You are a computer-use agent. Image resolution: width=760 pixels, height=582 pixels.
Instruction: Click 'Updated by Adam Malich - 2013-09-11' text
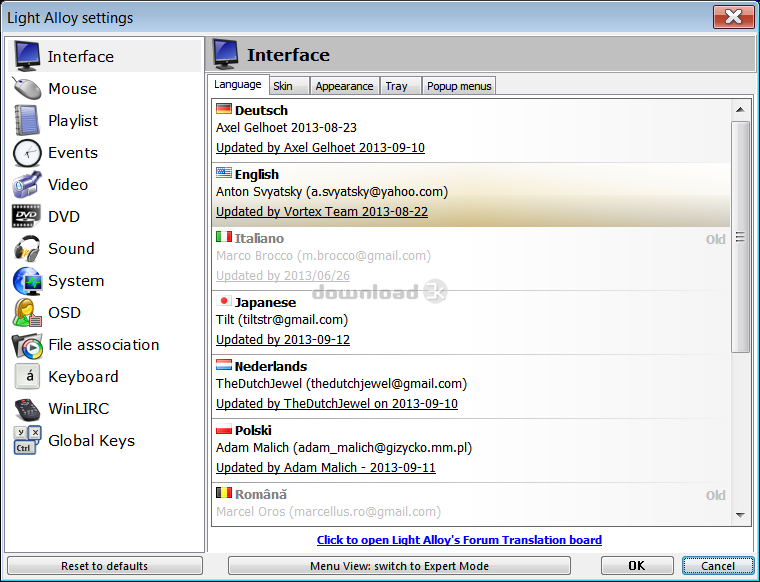326,468
